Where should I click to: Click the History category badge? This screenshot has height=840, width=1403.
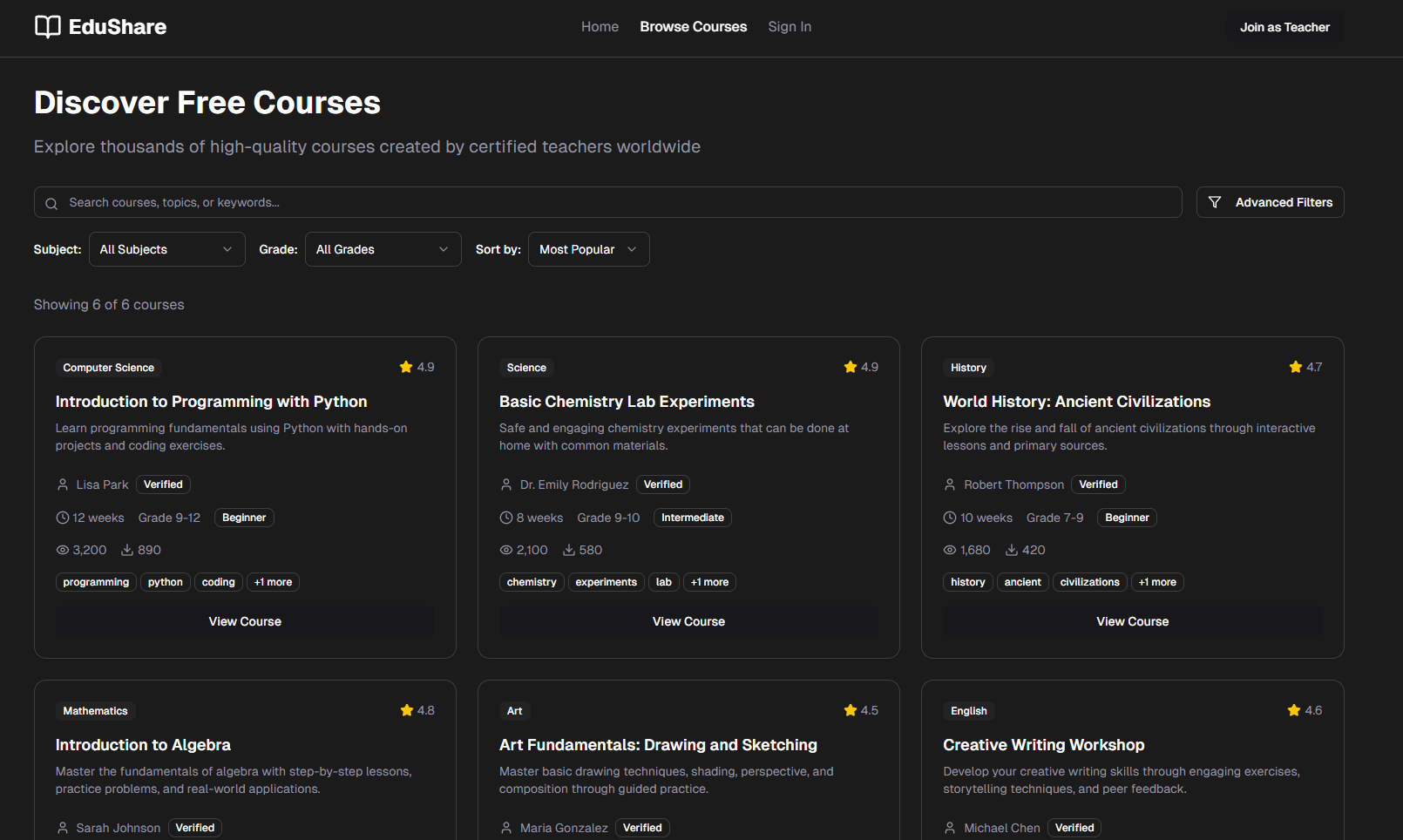(969, 368)
